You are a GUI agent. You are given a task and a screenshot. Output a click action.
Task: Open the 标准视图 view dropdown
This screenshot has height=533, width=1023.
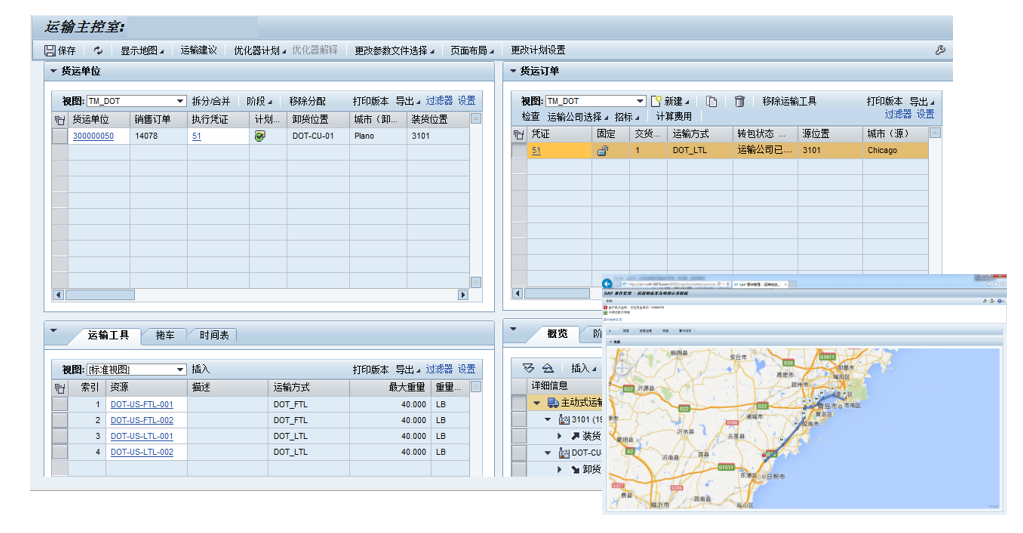tap(180, 369)
